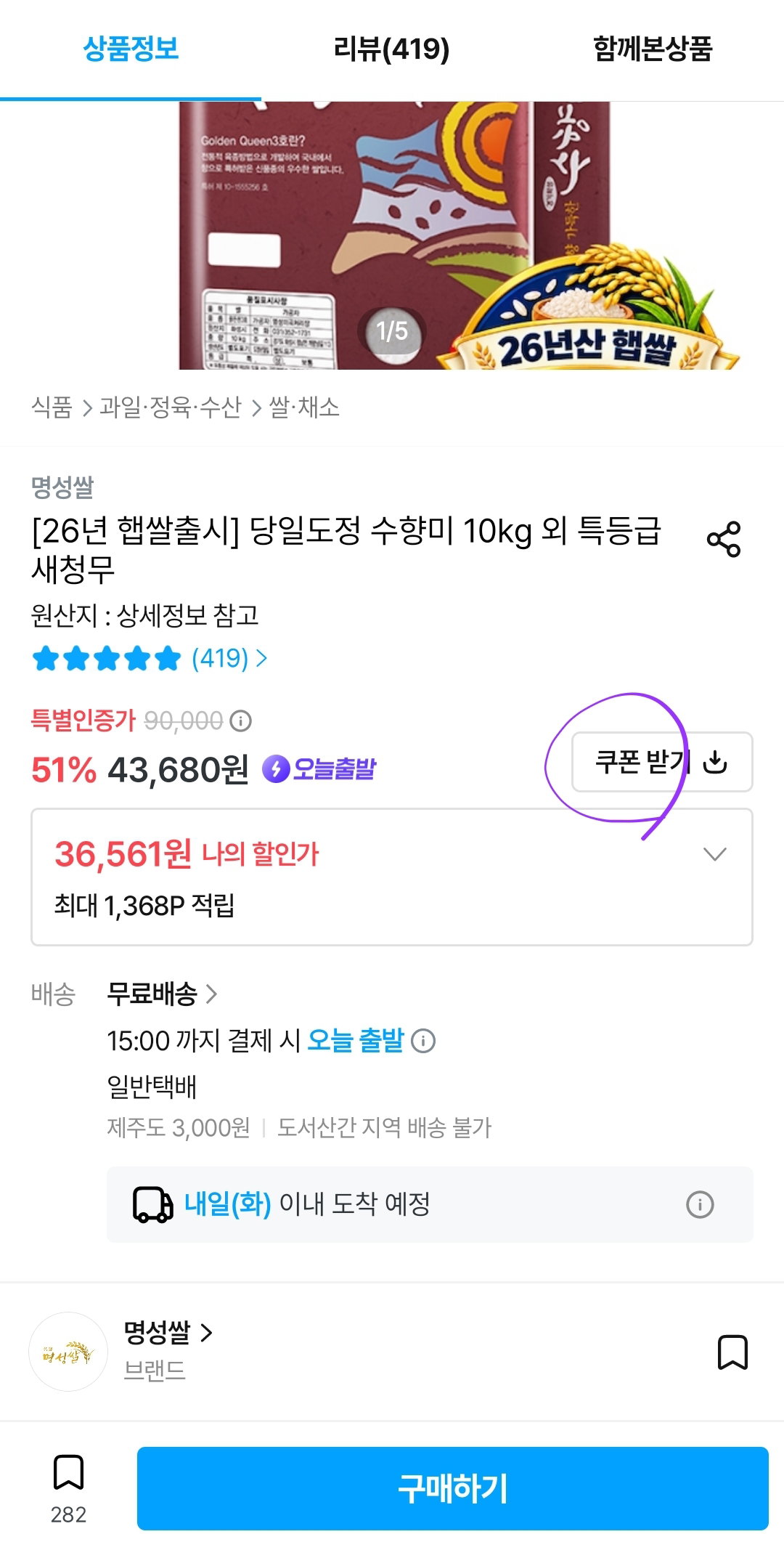
Task: Open info icon in arrival estimate box
Action: [x=700, y=1205]
